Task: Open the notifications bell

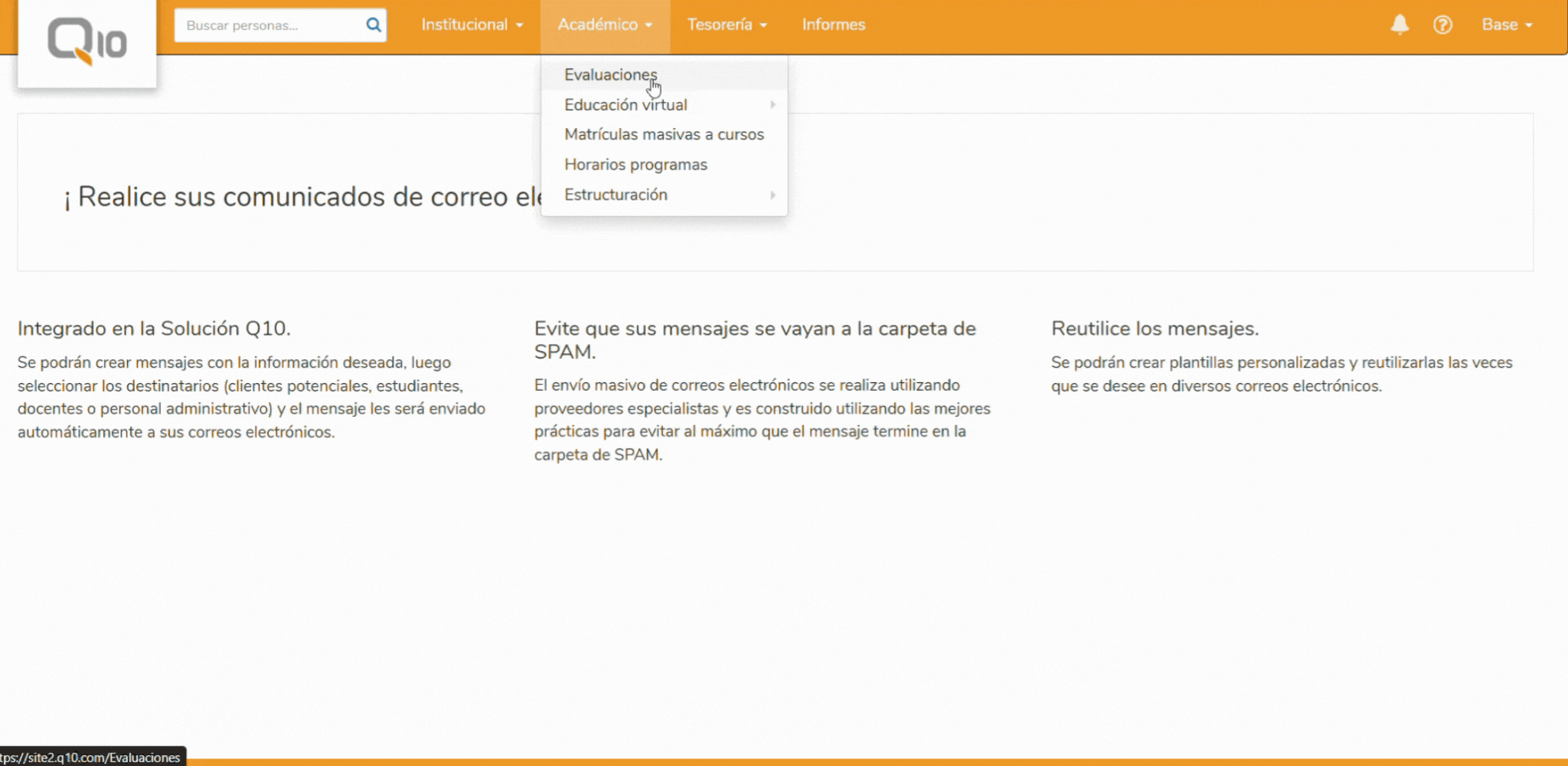Action: click(x=1399, y=25)
